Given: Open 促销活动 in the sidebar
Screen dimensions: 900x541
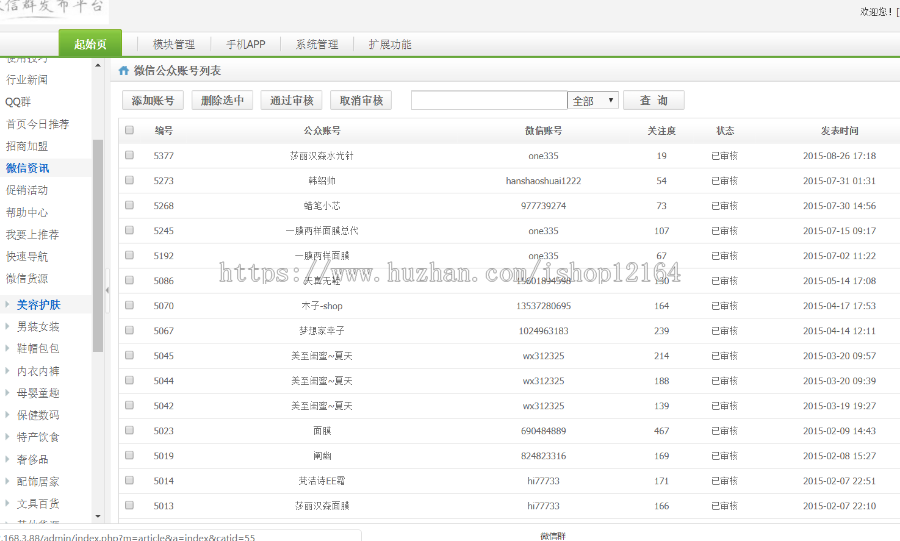Looking at the screenshot, I should (x=27, y=190).
